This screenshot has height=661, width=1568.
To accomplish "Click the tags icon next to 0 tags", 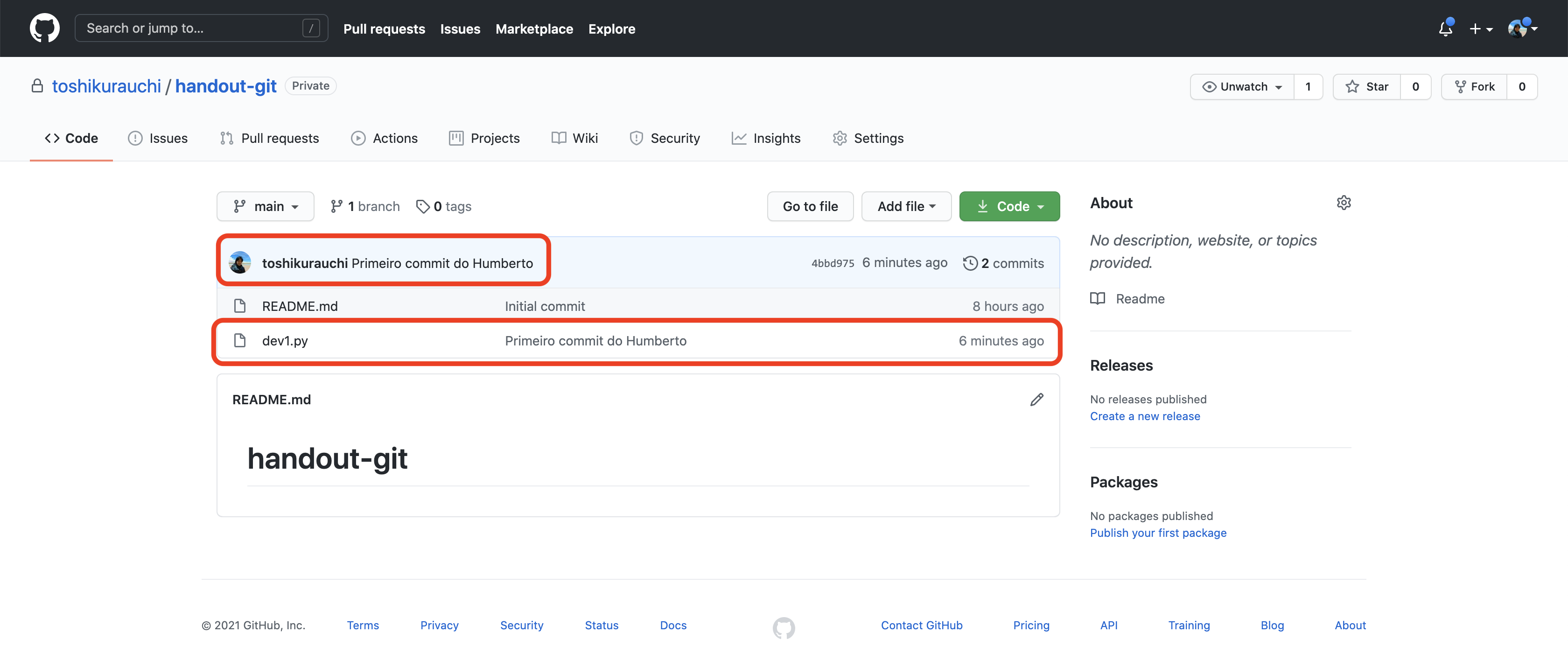I will (x=422, y=207).
